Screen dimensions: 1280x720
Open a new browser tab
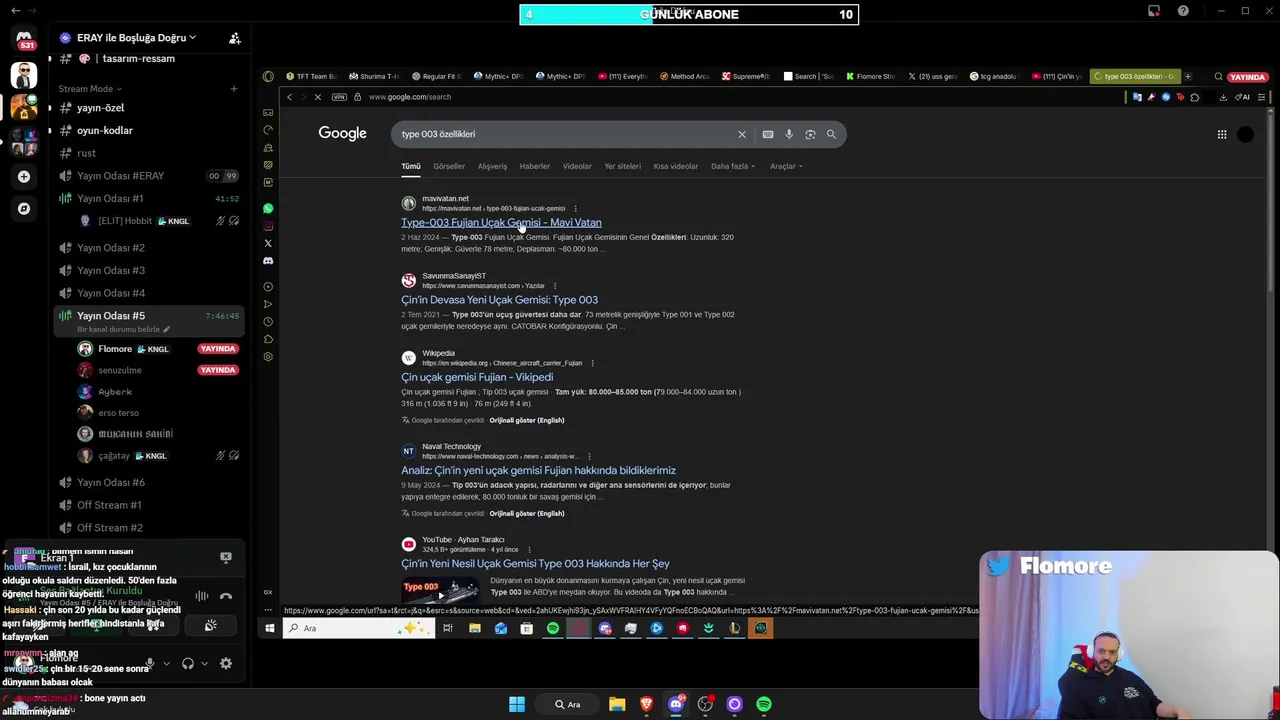pos(1188,77)
